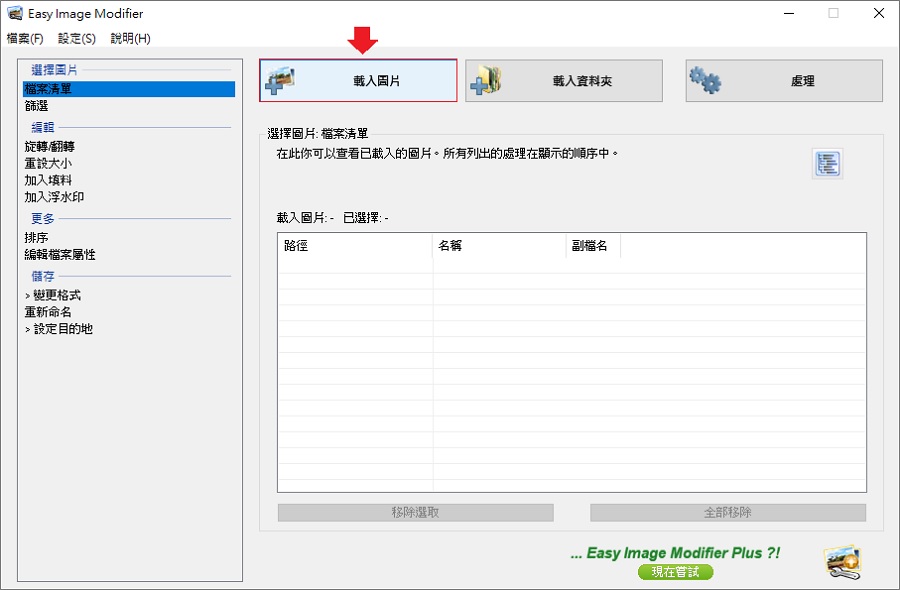The height and width of the screenshot is (590, 900).
Task: Click the 全部移除 button
Action: [x=728, y=513]
